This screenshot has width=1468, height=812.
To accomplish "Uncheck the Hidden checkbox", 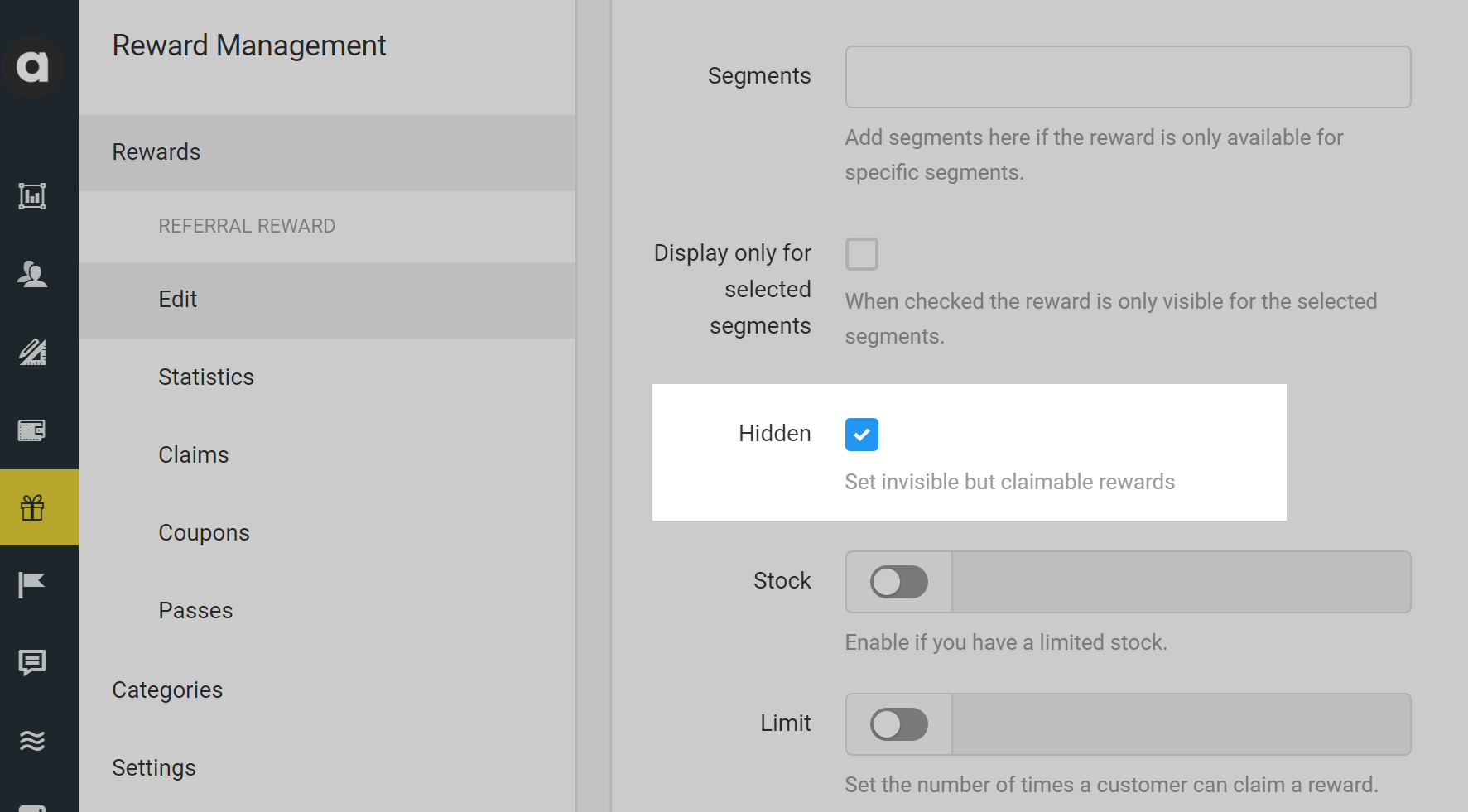I will tap(861, 435).
